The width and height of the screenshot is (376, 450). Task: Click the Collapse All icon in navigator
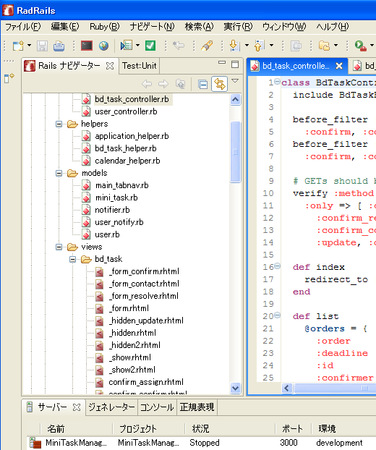click(203, 84)
